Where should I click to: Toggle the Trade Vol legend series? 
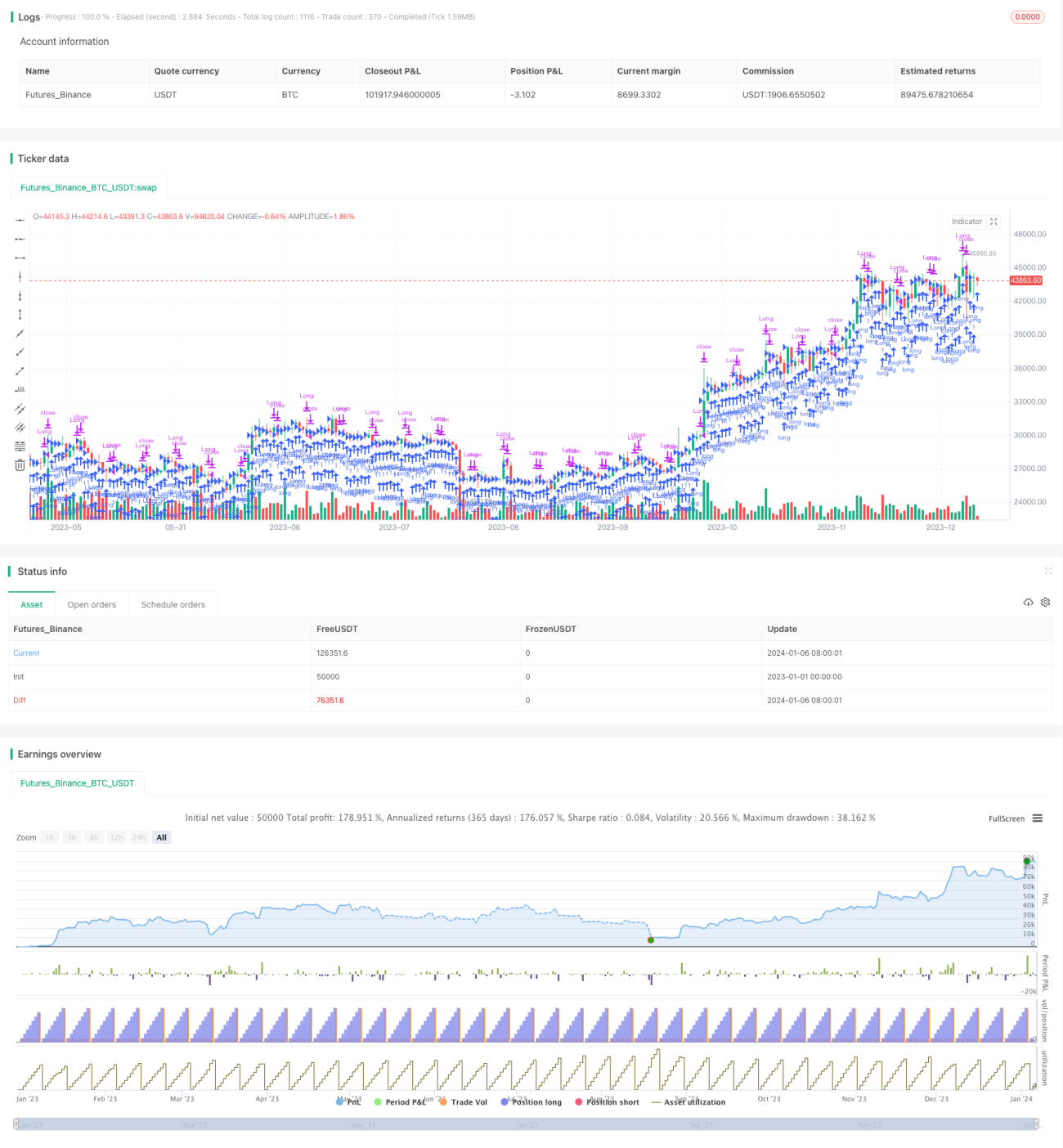[463, 1102]
